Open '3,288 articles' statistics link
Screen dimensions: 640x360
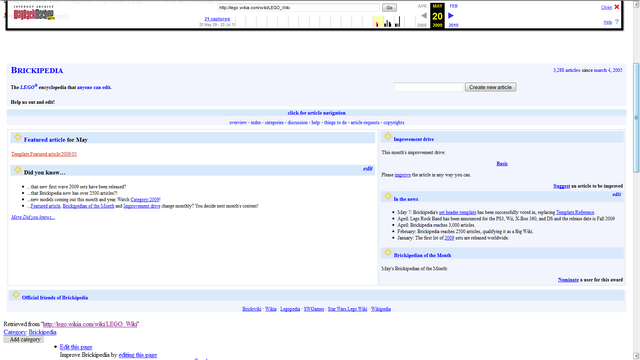pos(567,70)
